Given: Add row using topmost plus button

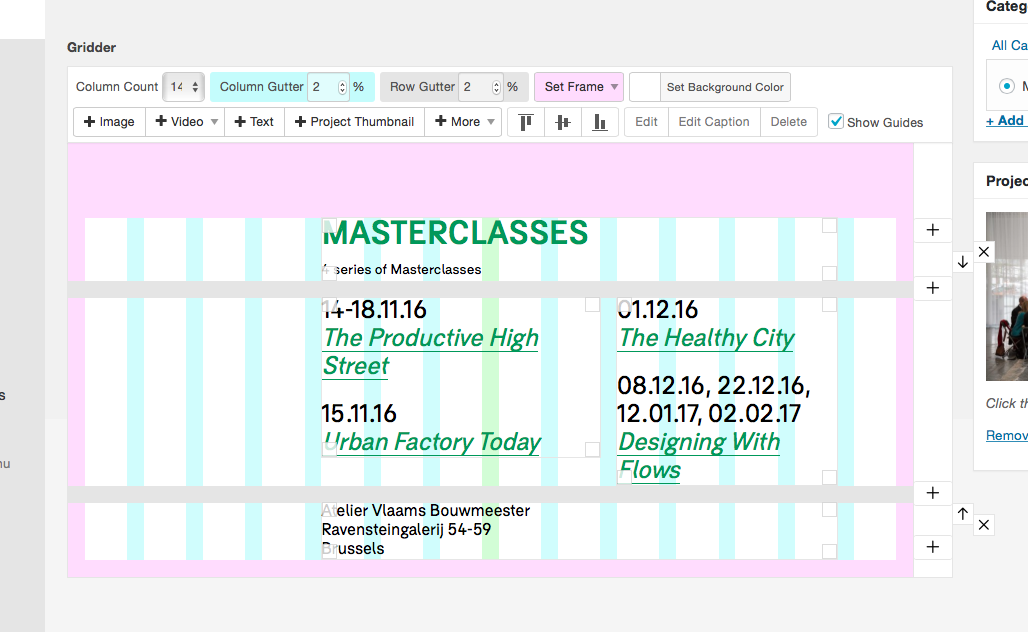Looking at the screenshot, I should click(x=933, y=230).
